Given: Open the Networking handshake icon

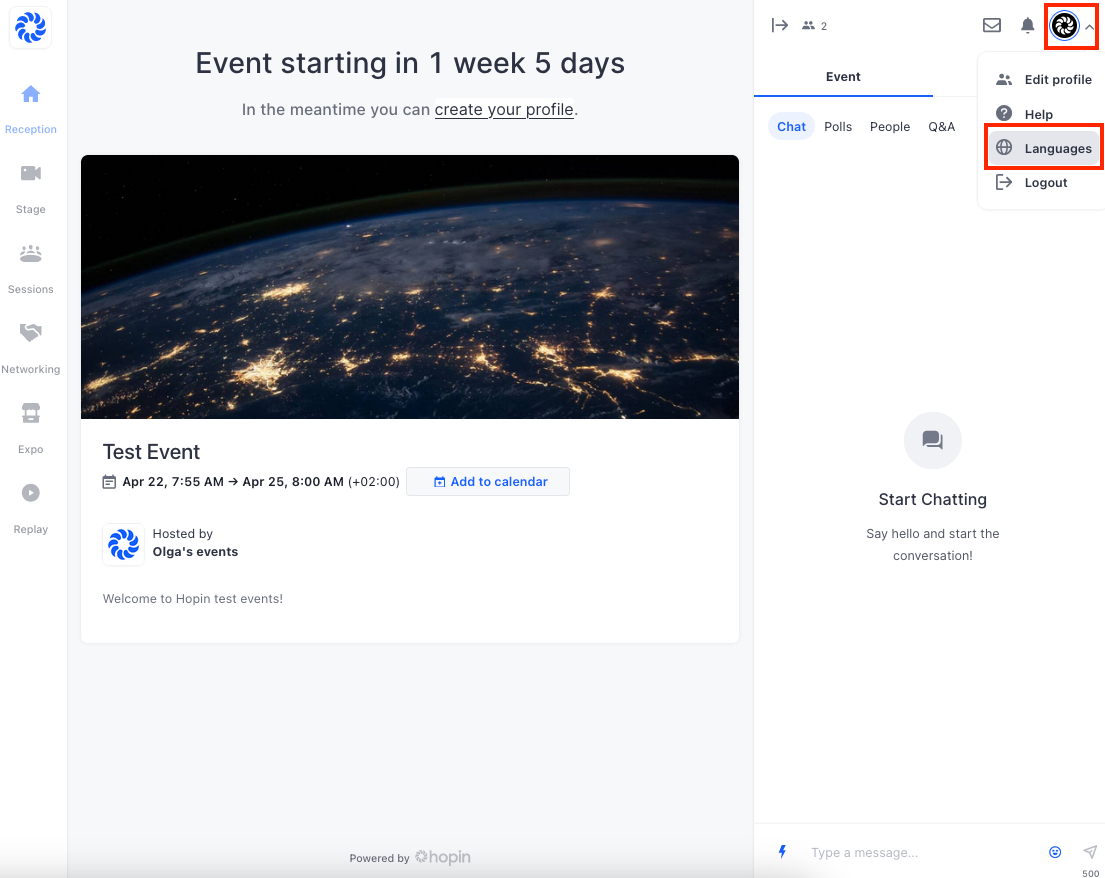Looking at the screenshot, I should click(x=30, y=333).
